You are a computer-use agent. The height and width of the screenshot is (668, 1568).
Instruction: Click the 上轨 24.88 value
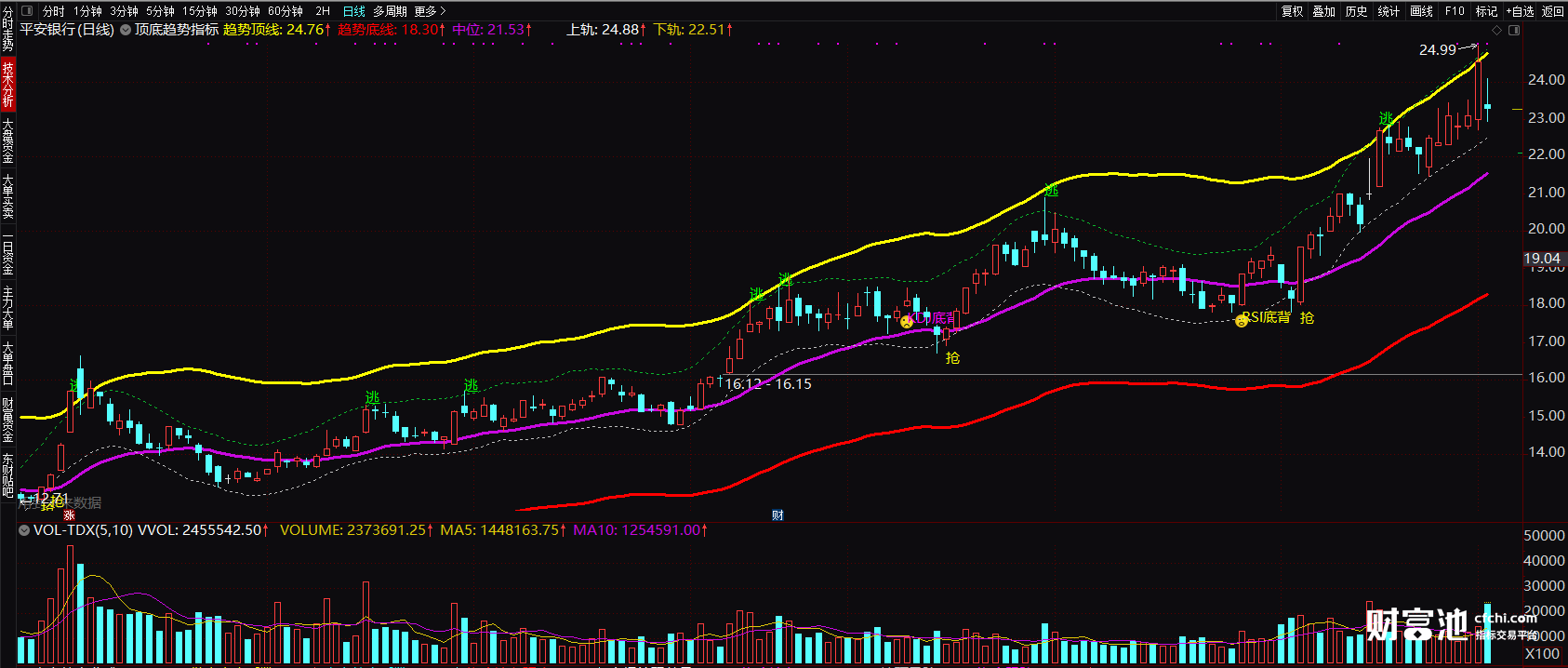(x=606, y=30)
